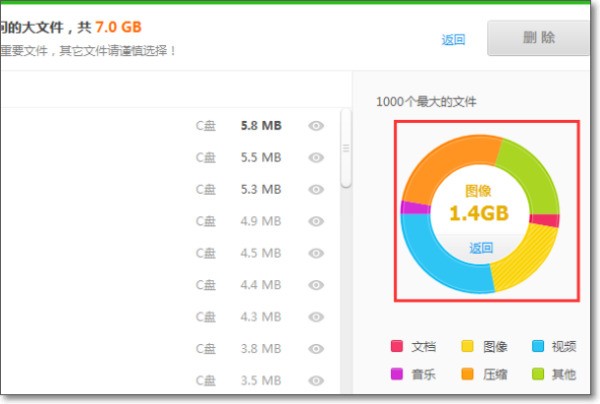The height and width of the screenshot is (404, 600).
Task: Open eye icon on the 3.5 MB row
Action: point(316,381)
